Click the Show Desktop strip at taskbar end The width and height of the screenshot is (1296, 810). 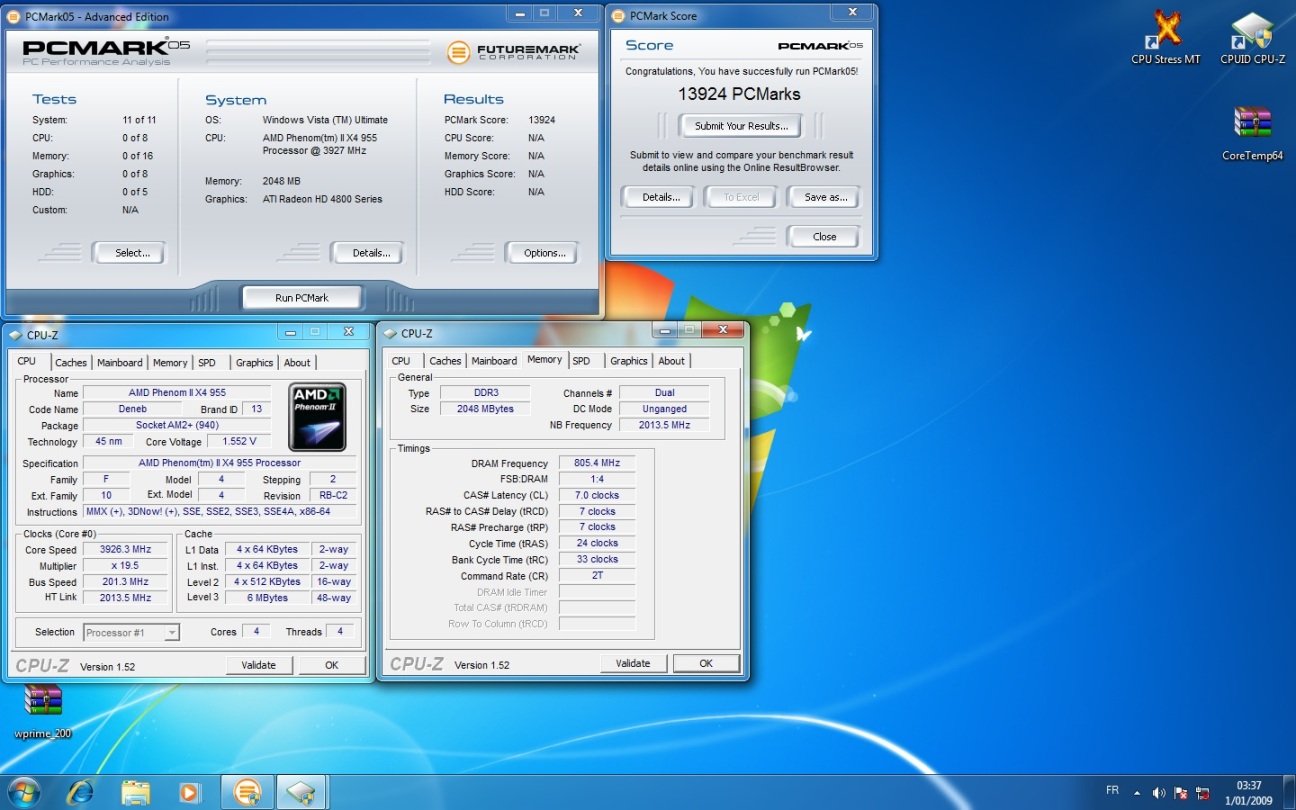click(1289, 792)
